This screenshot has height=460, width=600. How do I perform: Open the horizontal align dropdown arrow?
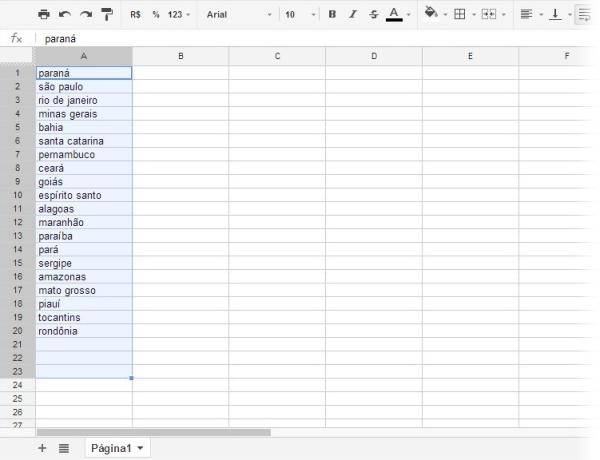click(541, 15)
